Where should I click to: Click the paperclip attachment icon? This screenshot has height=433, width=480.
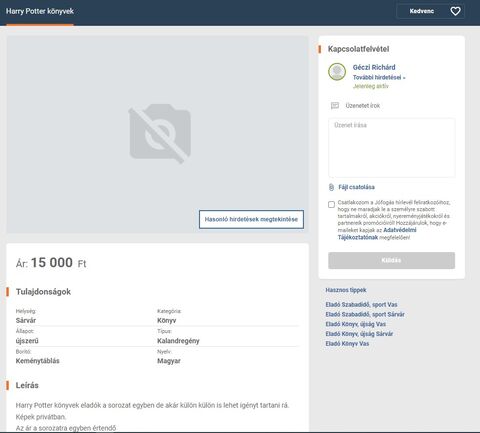click(331, 187)
